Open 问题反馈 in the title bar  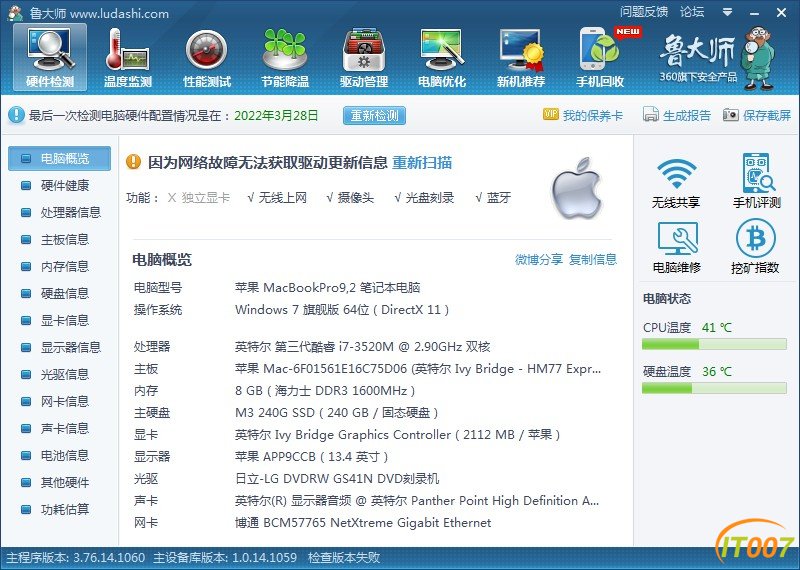pos(644,12)
